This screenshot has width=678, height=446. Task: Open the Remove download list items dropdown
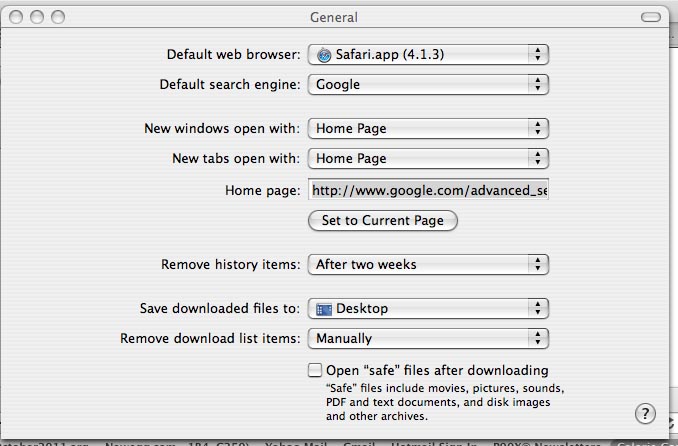tap(428, 338)
